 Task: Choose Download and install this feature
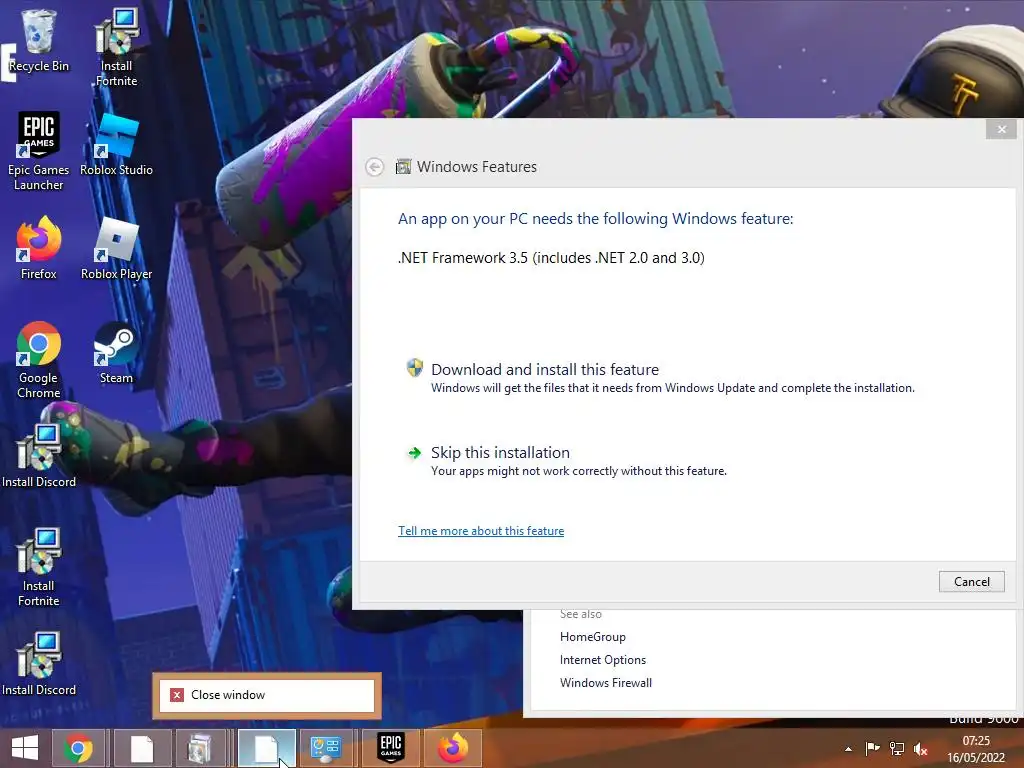660,377
